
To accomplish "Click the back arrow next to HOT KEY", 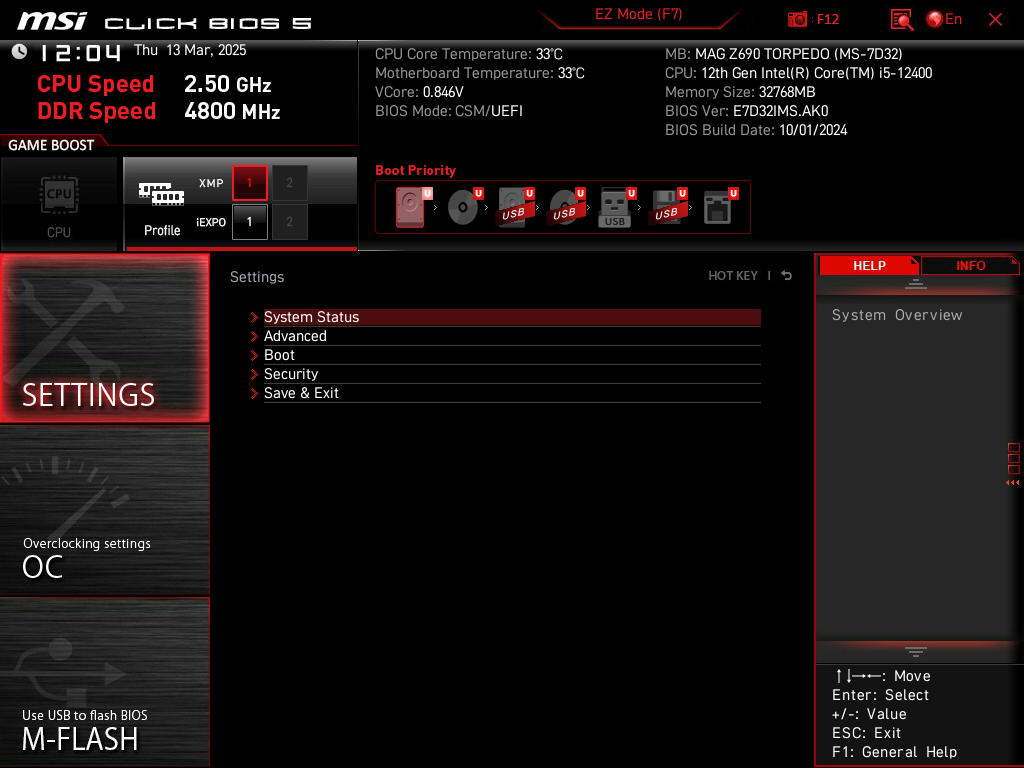I will pos(787,276).
